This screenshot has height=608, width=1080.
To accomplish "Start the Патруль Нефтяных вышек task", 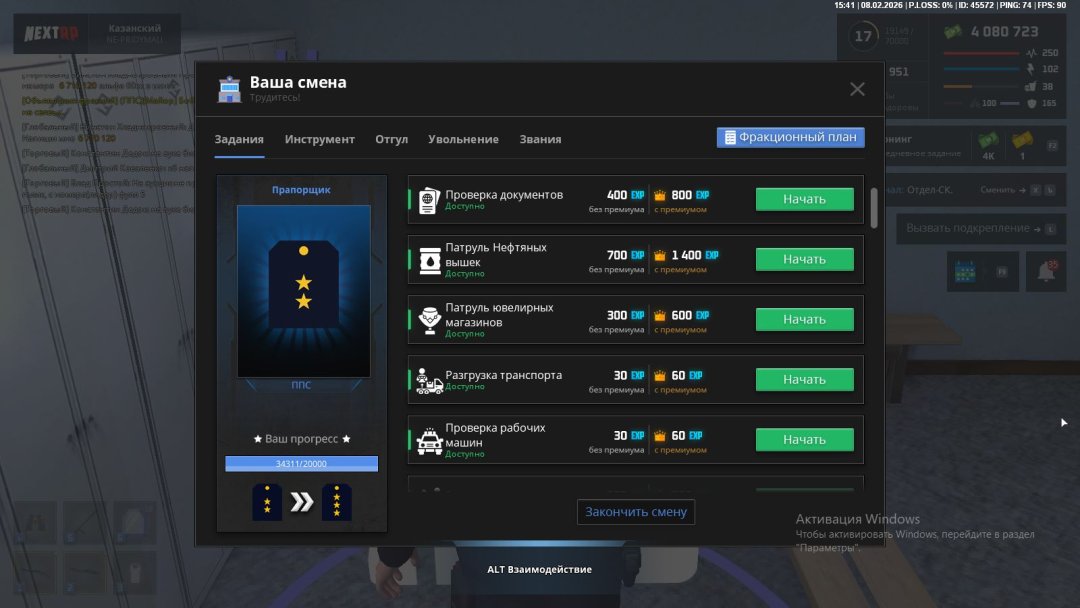I will click(804, 259).
